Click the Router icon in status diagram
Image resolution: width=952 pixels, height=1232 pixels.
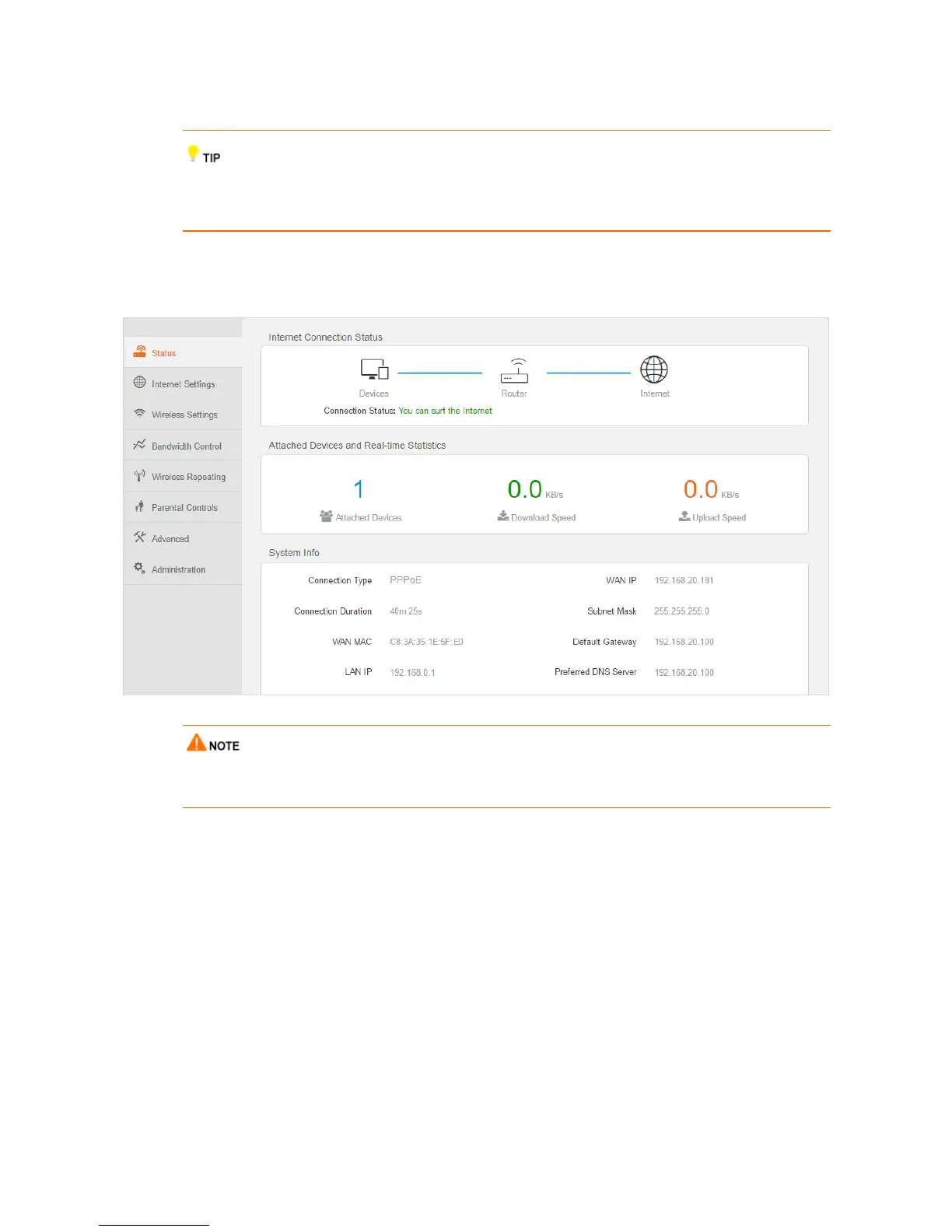click(x=514, y=370)
